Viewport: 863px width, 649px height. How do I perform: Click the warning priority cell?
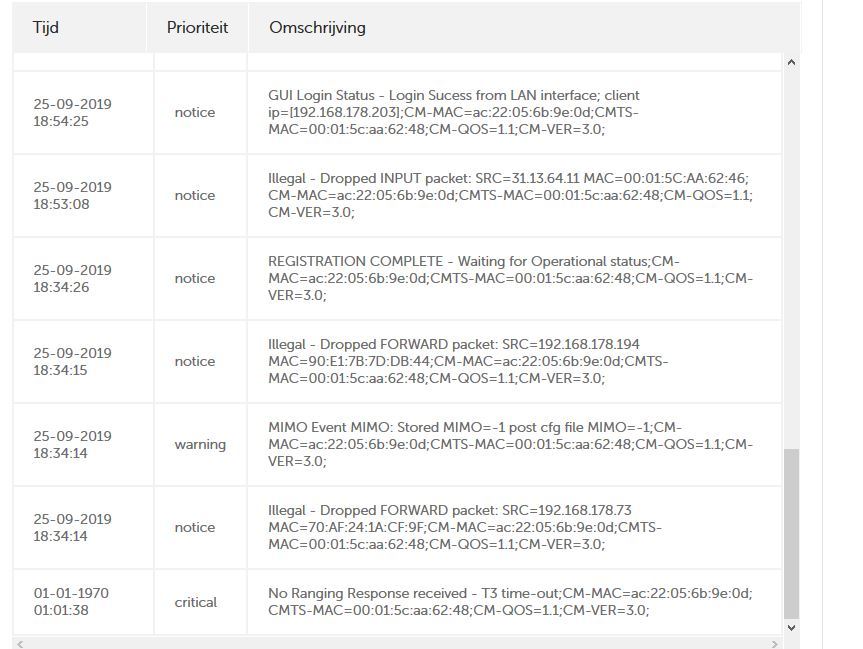coord(200,444)
